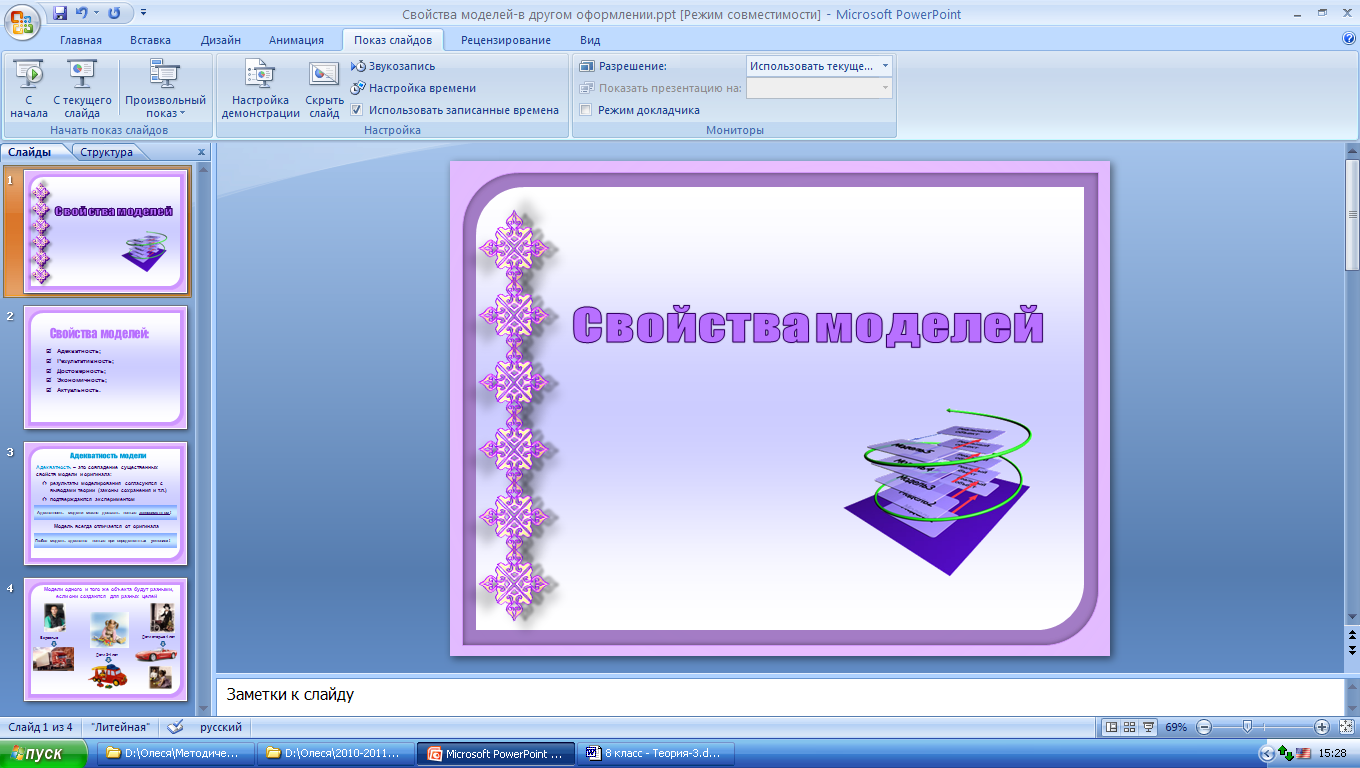Go to next slide double-arrow button
Screen dimensions: 1360x768
(x=1352, y=650)
